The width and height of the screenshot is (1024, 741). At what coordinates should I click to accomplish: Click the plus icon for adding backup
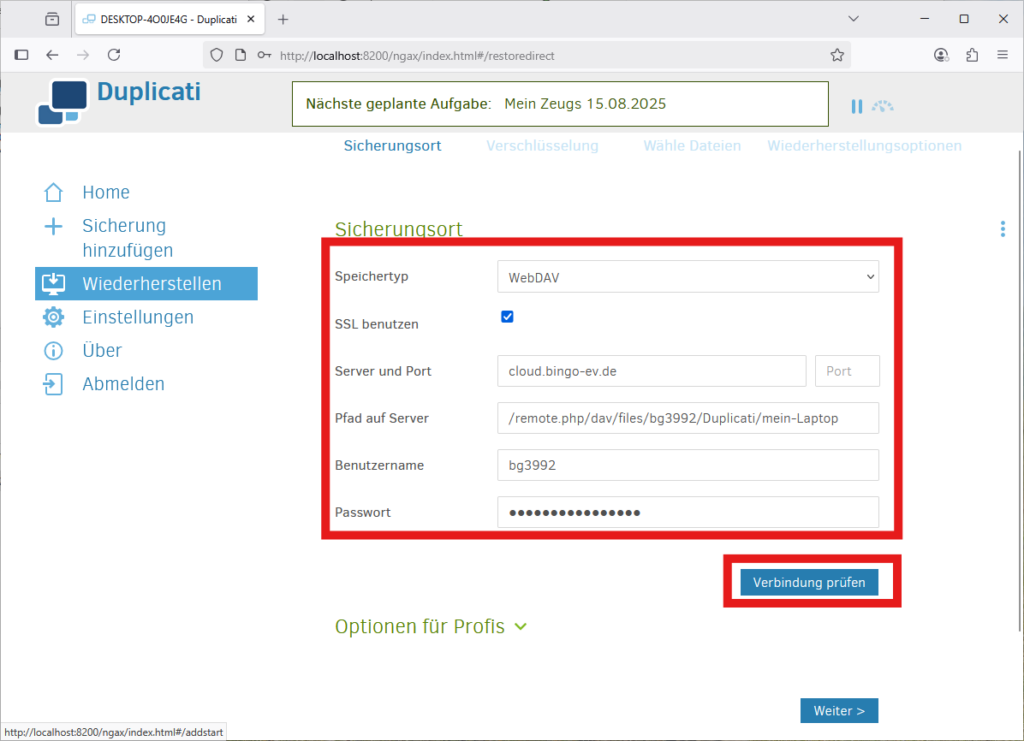pos(54,226)
